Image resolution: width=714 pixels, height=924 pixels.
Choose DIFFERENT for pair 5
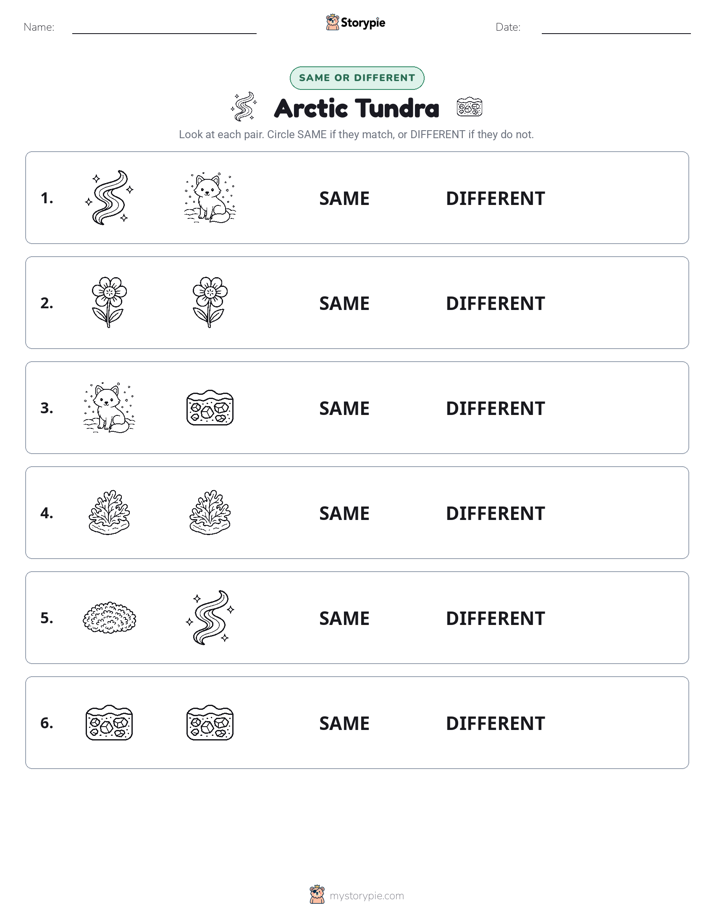(495, 618)
